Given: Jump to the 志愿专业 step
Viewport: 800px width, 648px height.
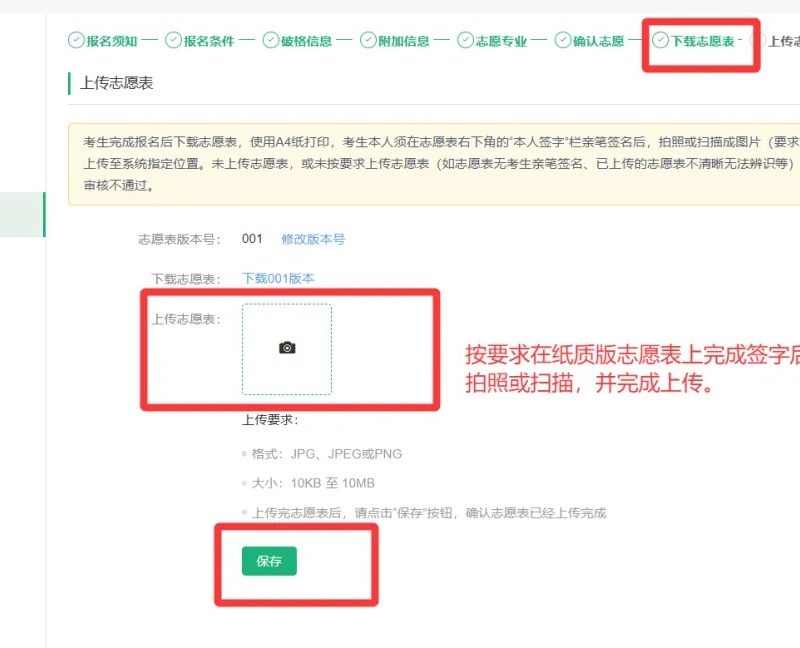Looking at the screenshot, I should click(502, 41).
